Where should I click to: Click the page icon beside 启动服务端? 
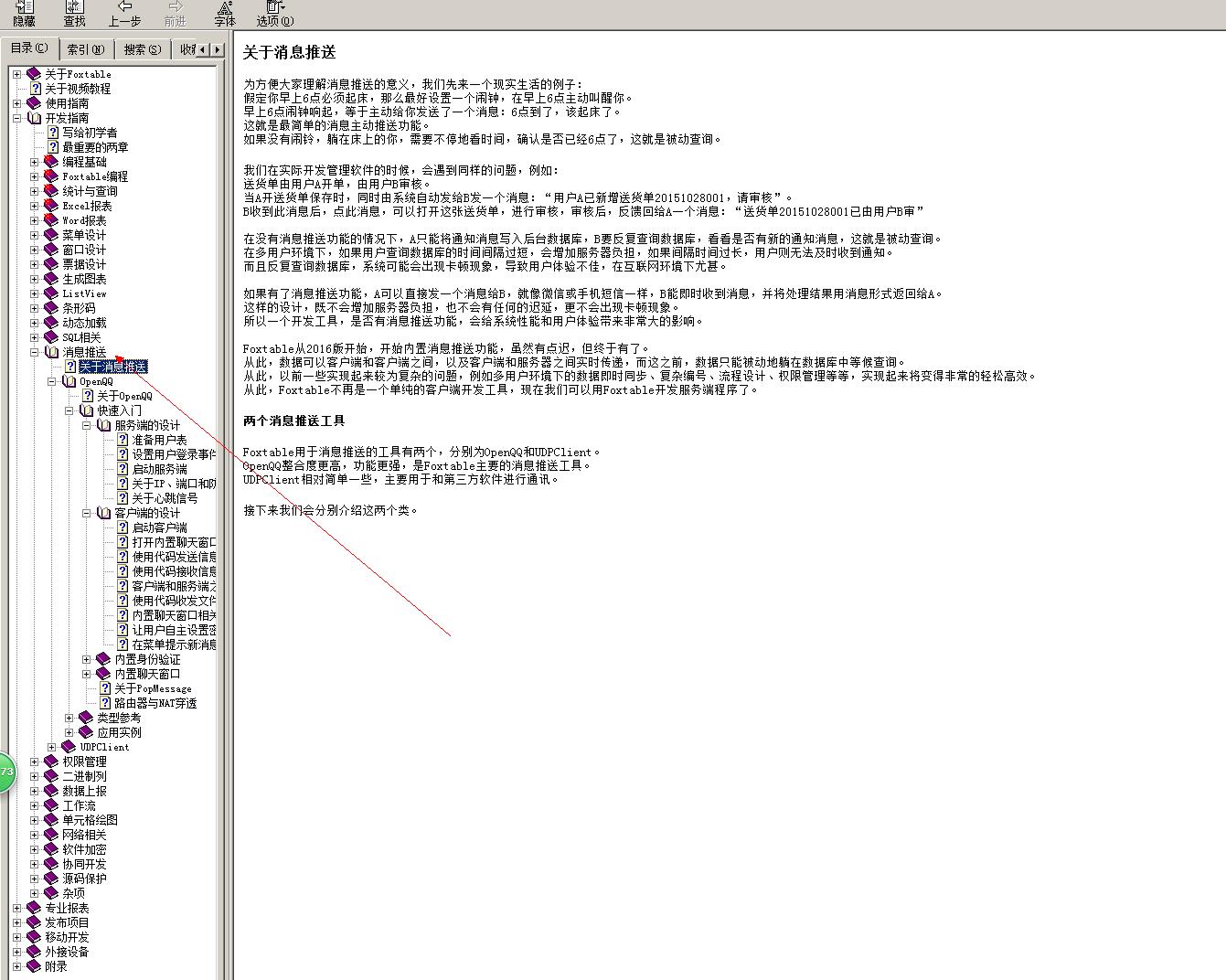123,469
